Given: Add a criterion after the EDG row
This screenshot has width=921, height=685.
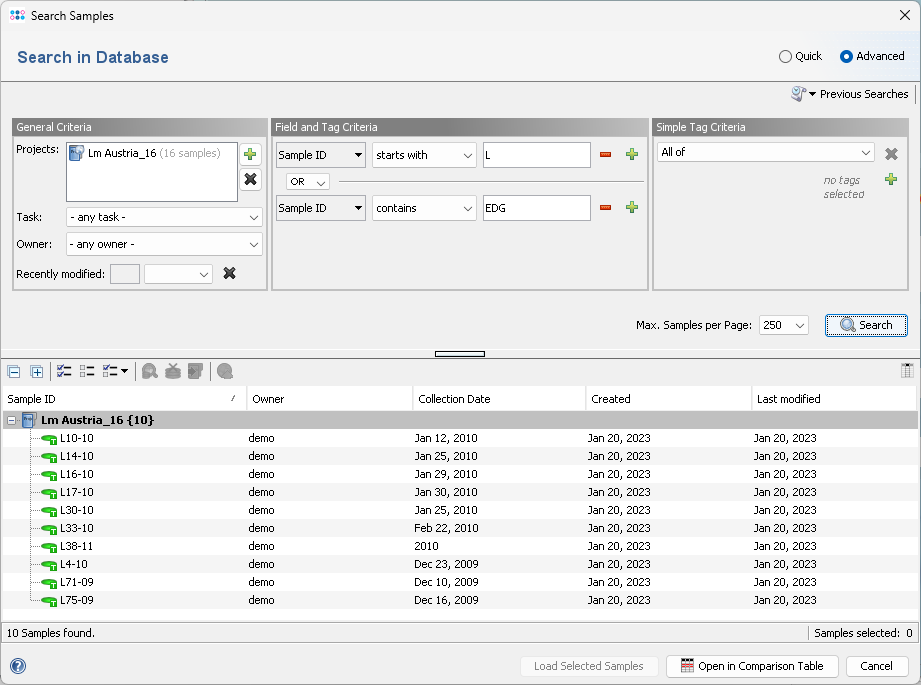Looking at the screenshot, I should 631,207.
